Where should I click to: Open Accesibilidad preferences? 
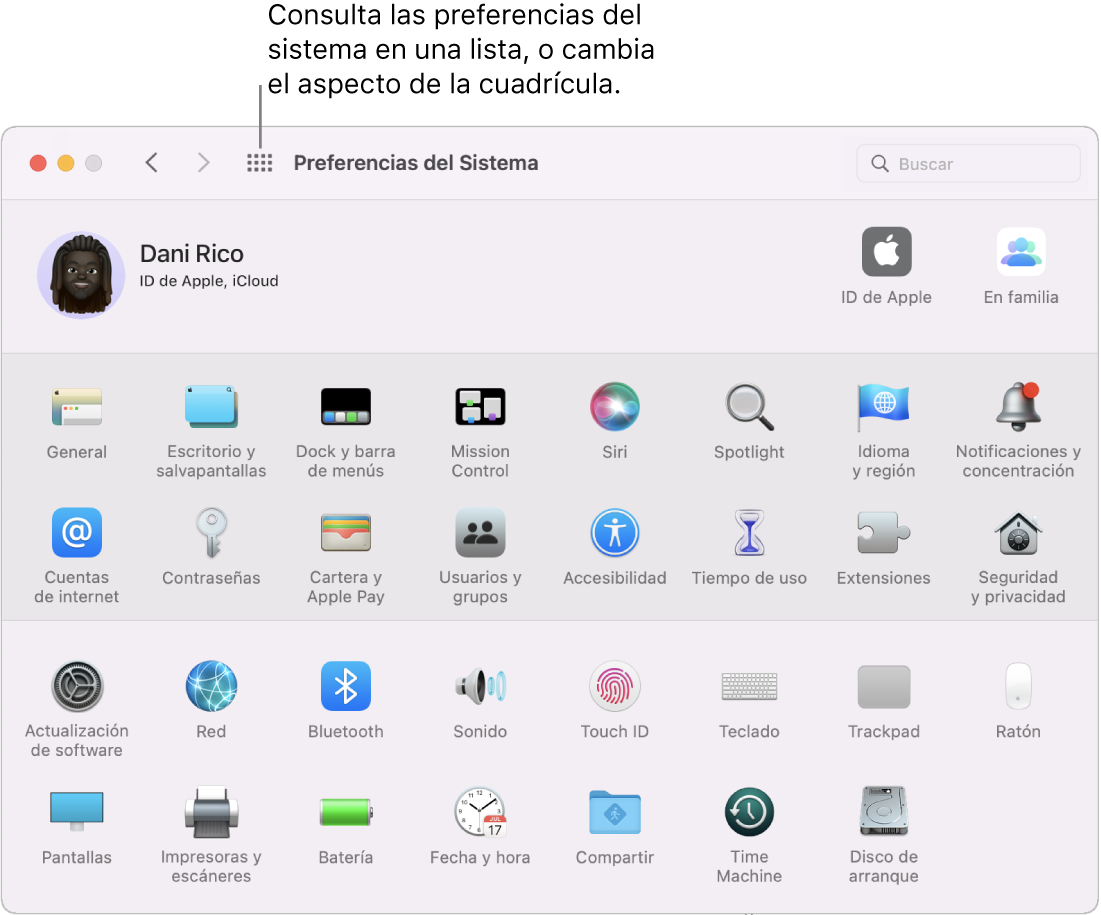pos(614,532)
